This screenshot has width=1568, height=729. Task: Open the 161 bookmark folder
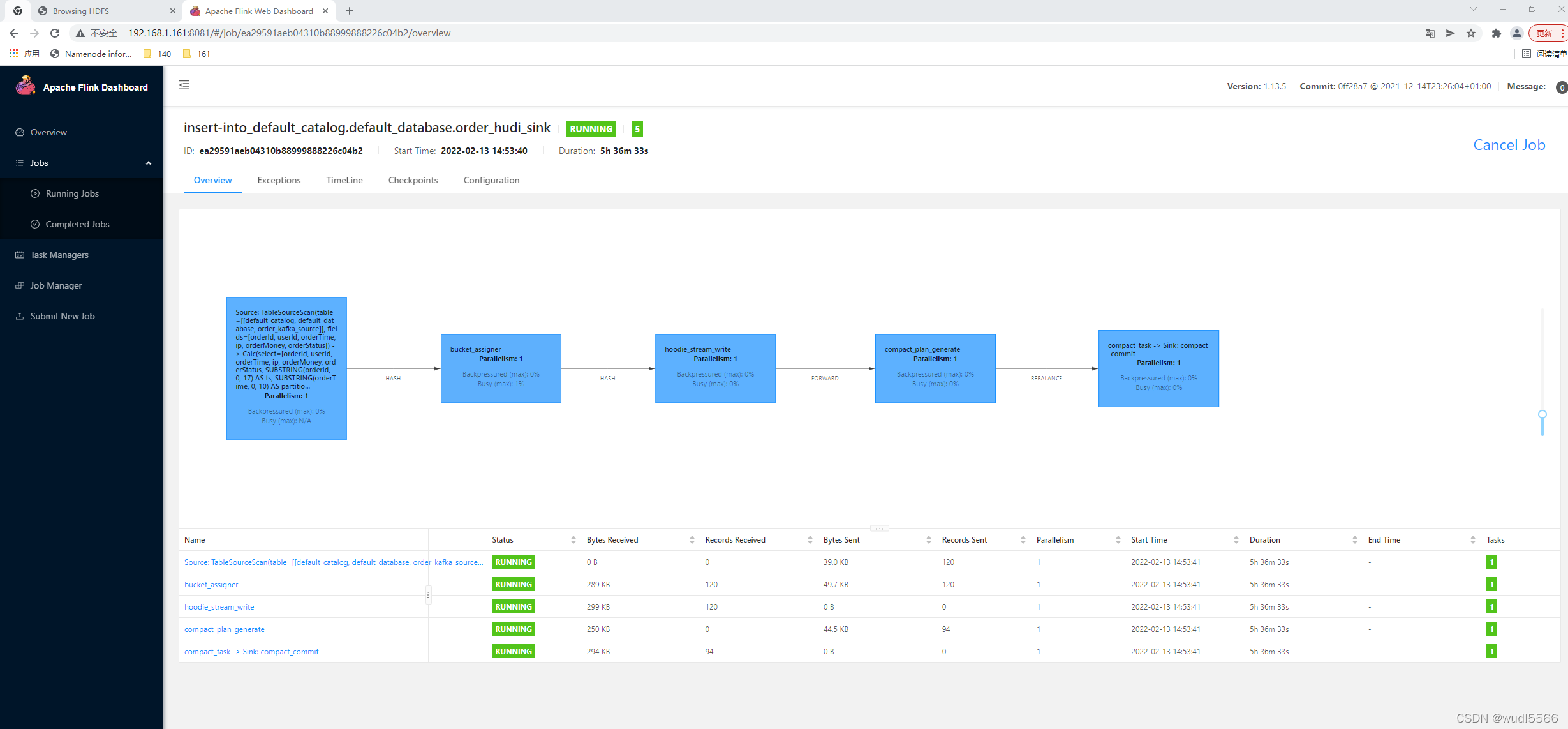point(196,54)
